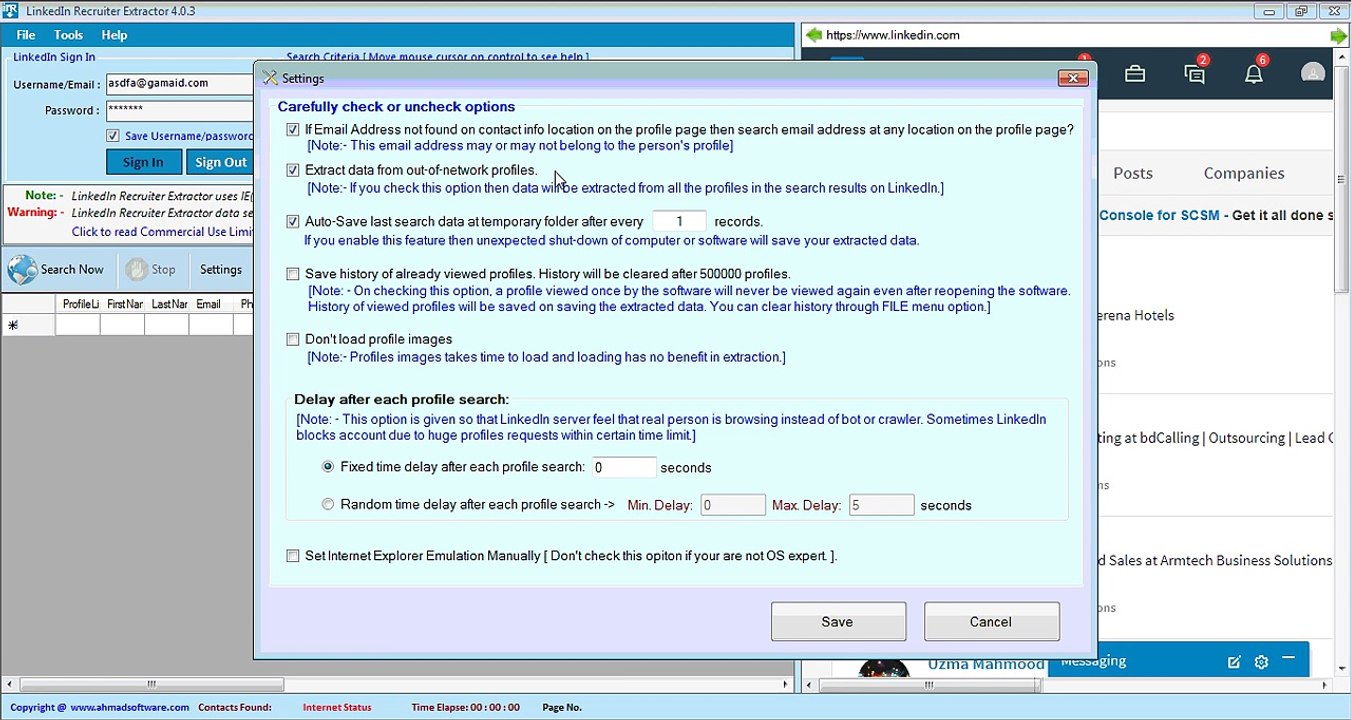Viewport: 1351px width, 720px height.
Task: Click the https://www.linkedin.com address field
Action: [1075, 35]
